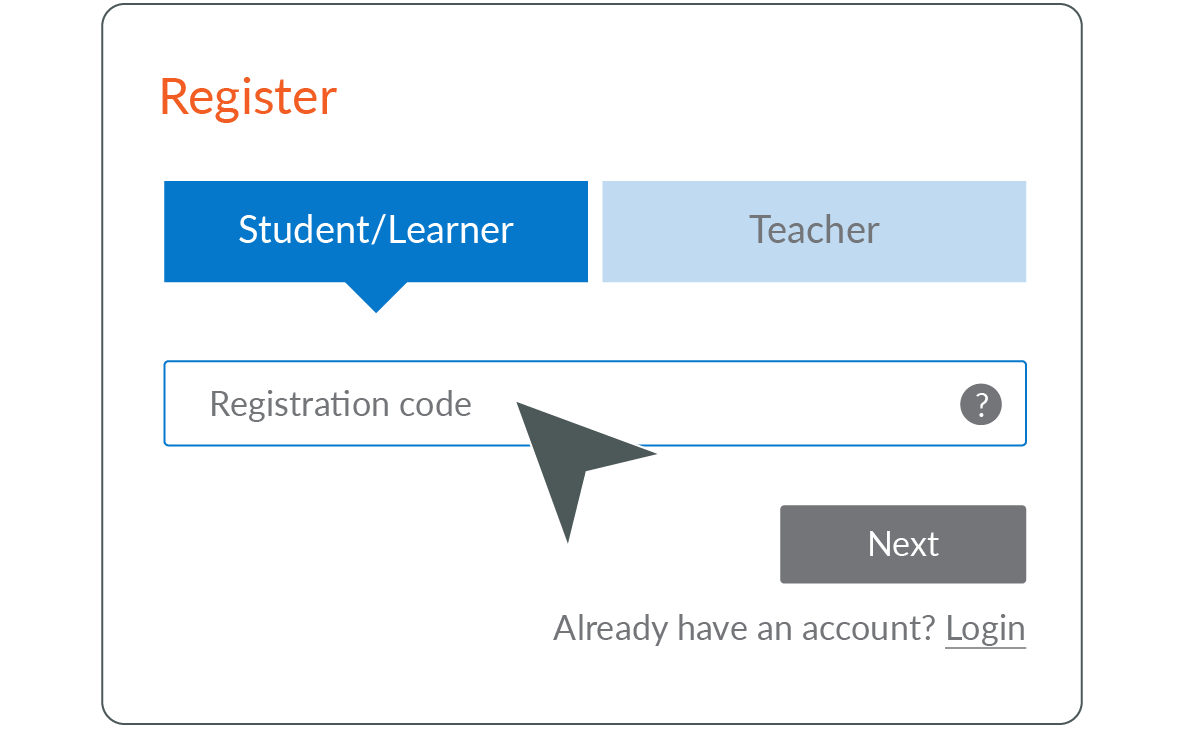Switch to the Teacher tab
This screenshot has width=1184, height=730.
[814, 231]
